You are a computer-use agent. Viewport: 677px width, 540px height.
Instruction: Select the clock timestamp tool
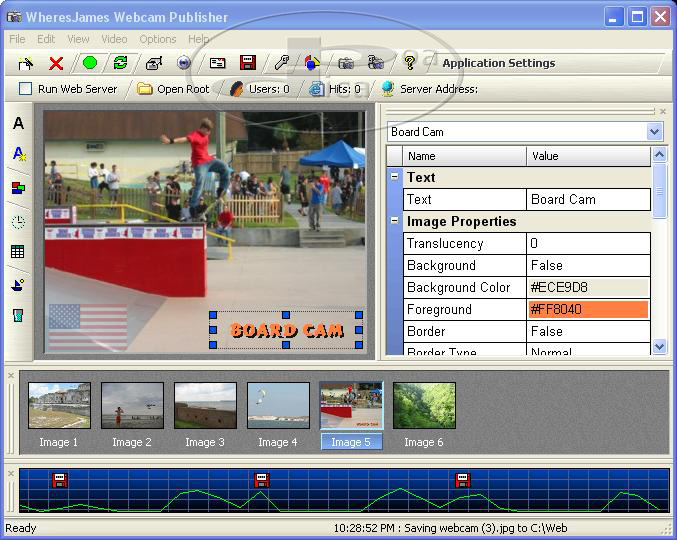[18, 221]
